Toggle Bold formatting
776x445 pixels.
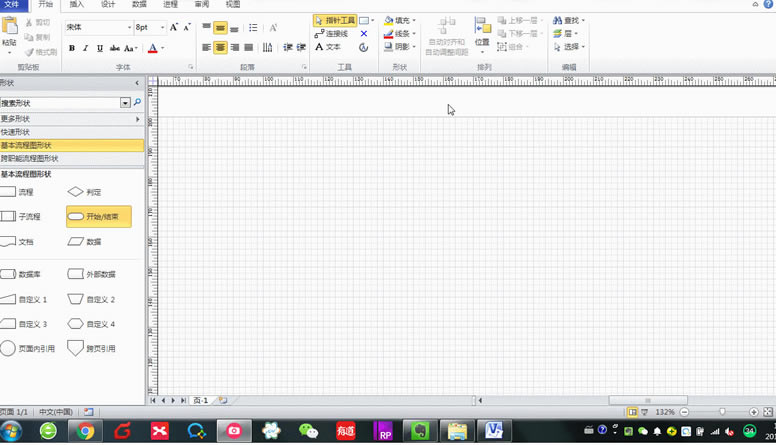(72, 48)
